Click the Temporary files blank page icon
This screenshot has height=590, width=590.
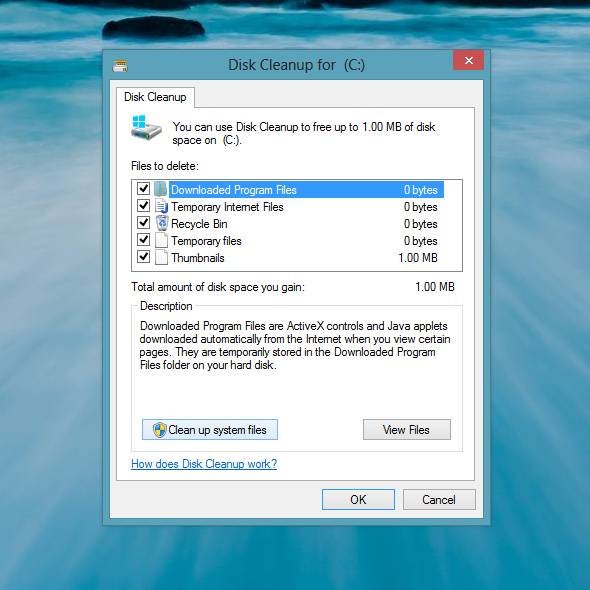pos(161,240)
